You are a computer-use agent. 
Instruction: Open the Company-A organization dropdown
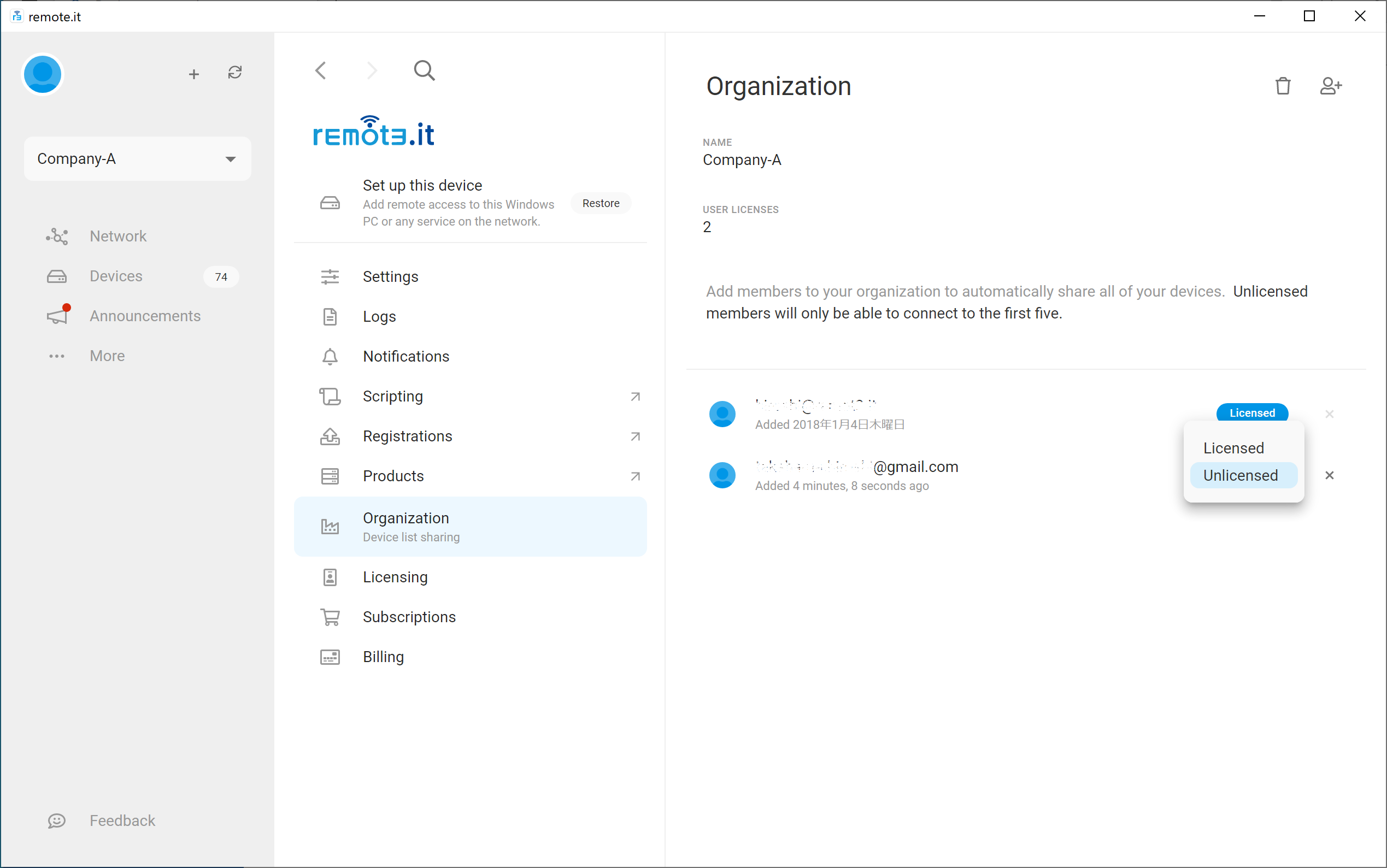(137, 159)
